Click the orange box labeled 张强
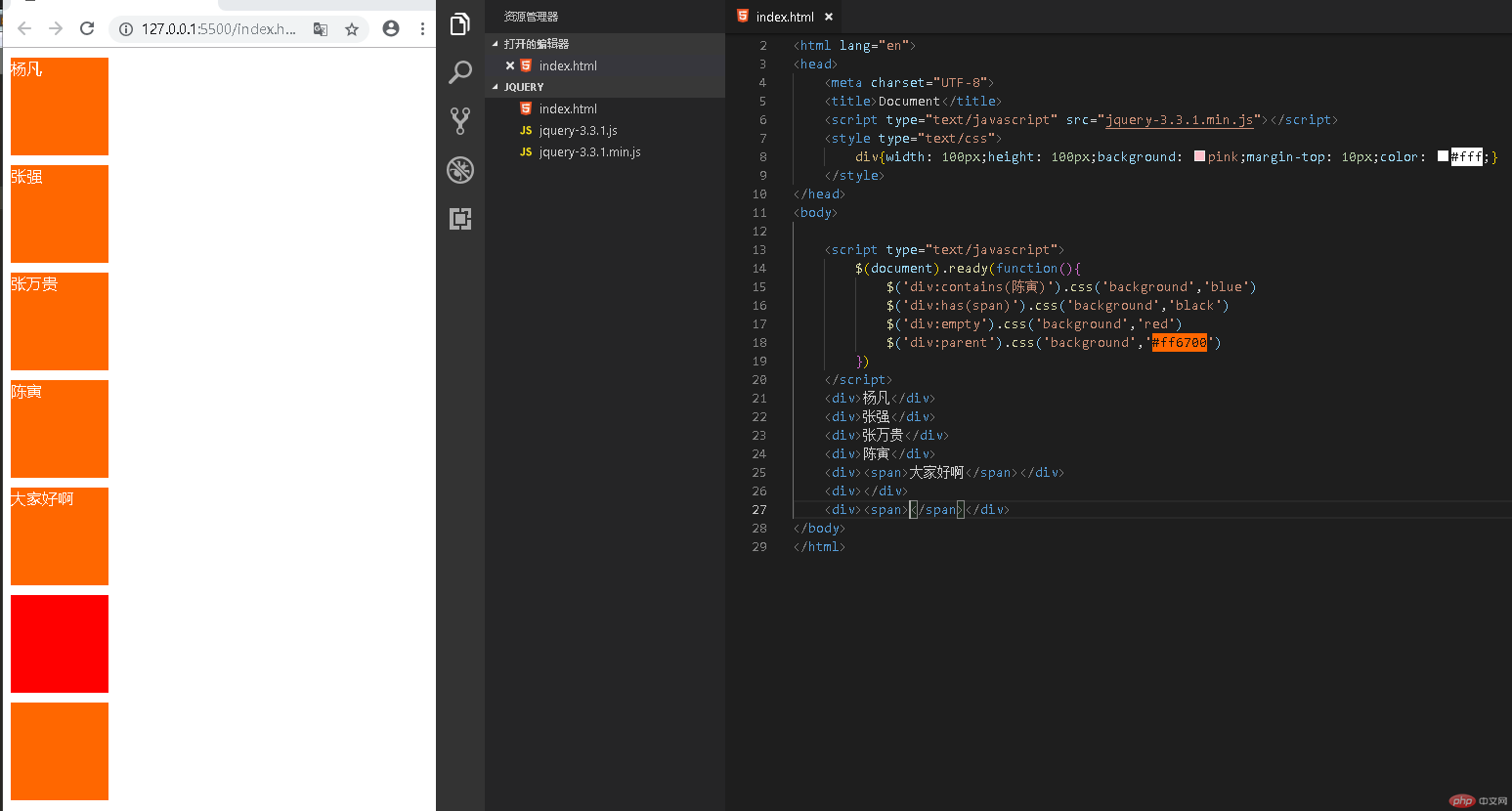Image resolution: width=1512 pixels, height=811 pixels. 60,214
